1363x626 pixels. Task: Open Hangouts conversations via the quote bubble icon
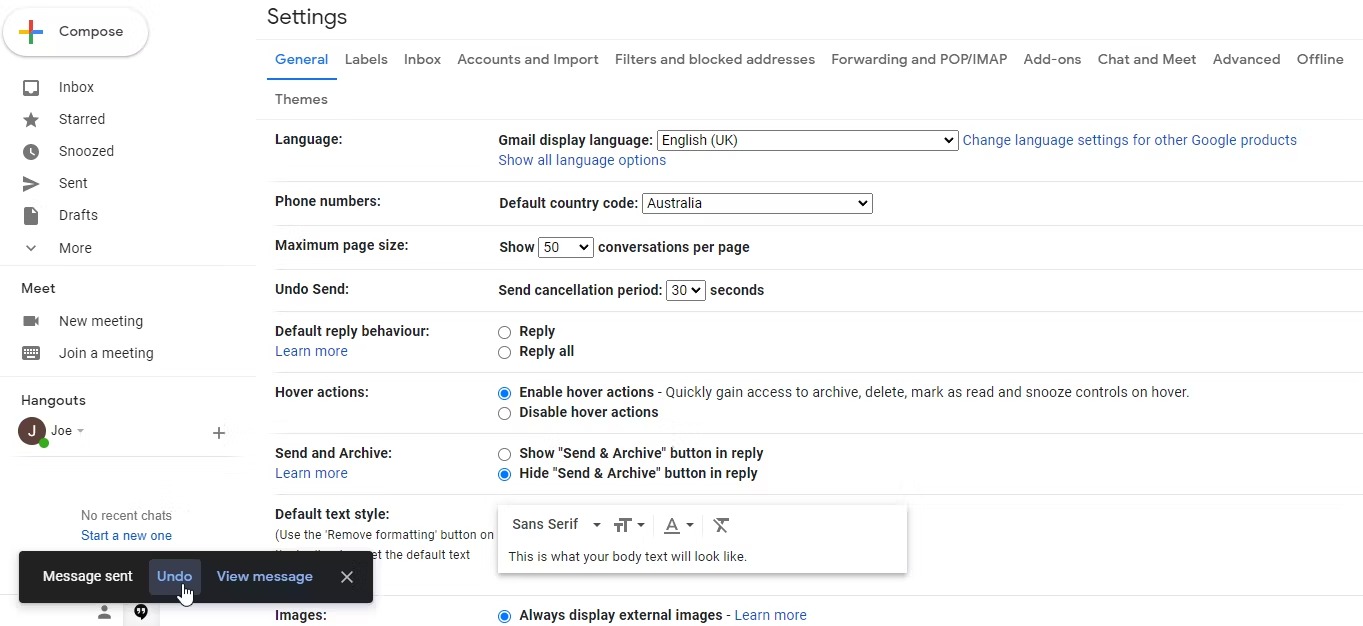click(x=141, y=612)
